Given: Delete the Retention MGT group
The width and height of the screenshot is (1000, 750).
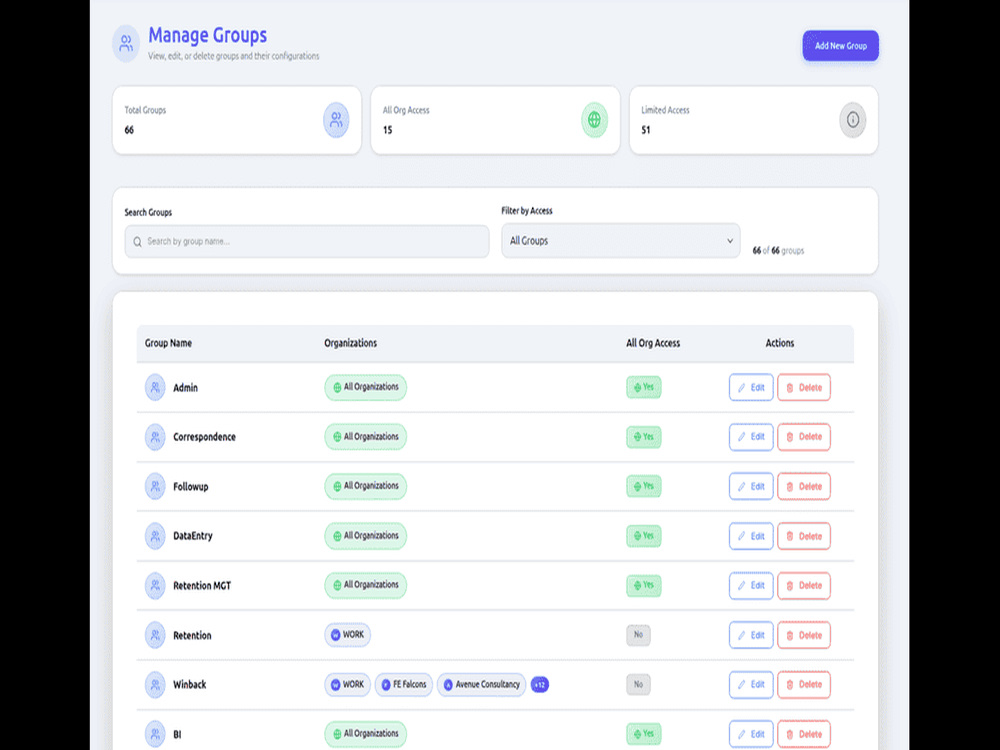Looking at the screenshot, I should coord(804,585).
